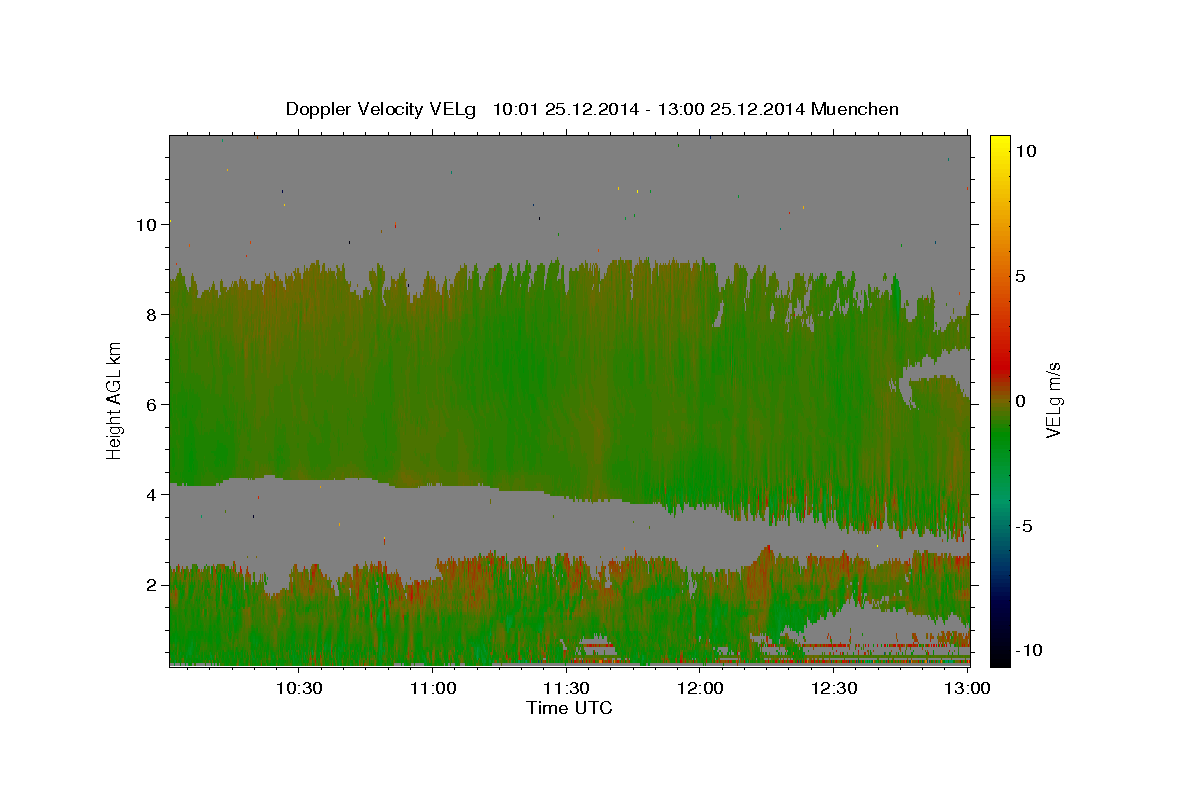The image size is (1200, 800).
Task: Click the height tick label '2'
Action: click(151, 585)
